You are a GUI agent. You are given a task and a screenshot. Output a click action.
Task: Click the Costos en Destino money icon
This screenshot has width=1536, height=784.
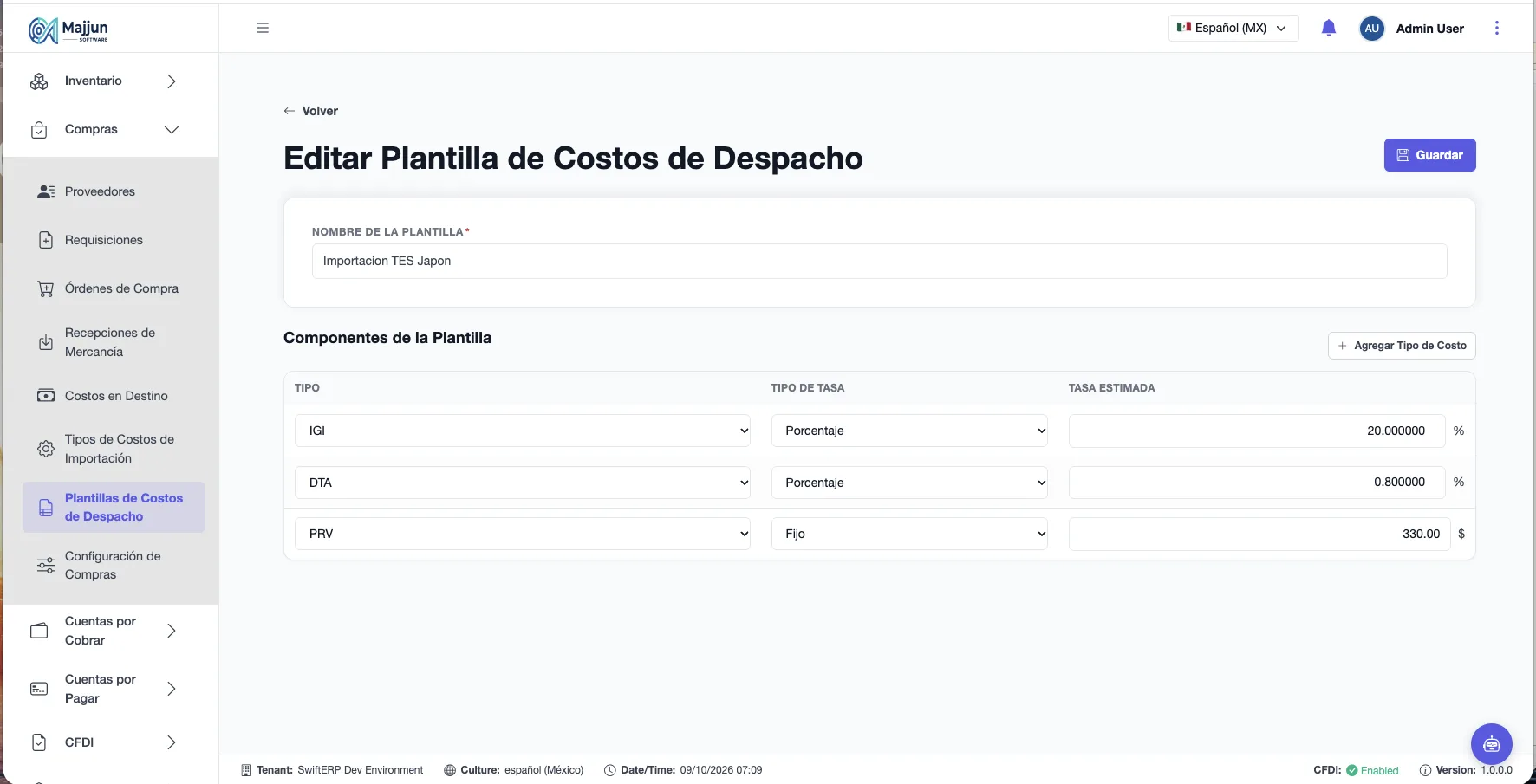[x=46, y=396]
